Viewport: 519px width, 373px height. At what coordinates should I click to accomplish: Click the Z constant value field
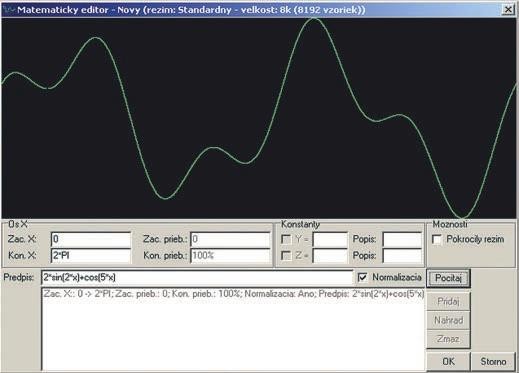click(330, 256)
